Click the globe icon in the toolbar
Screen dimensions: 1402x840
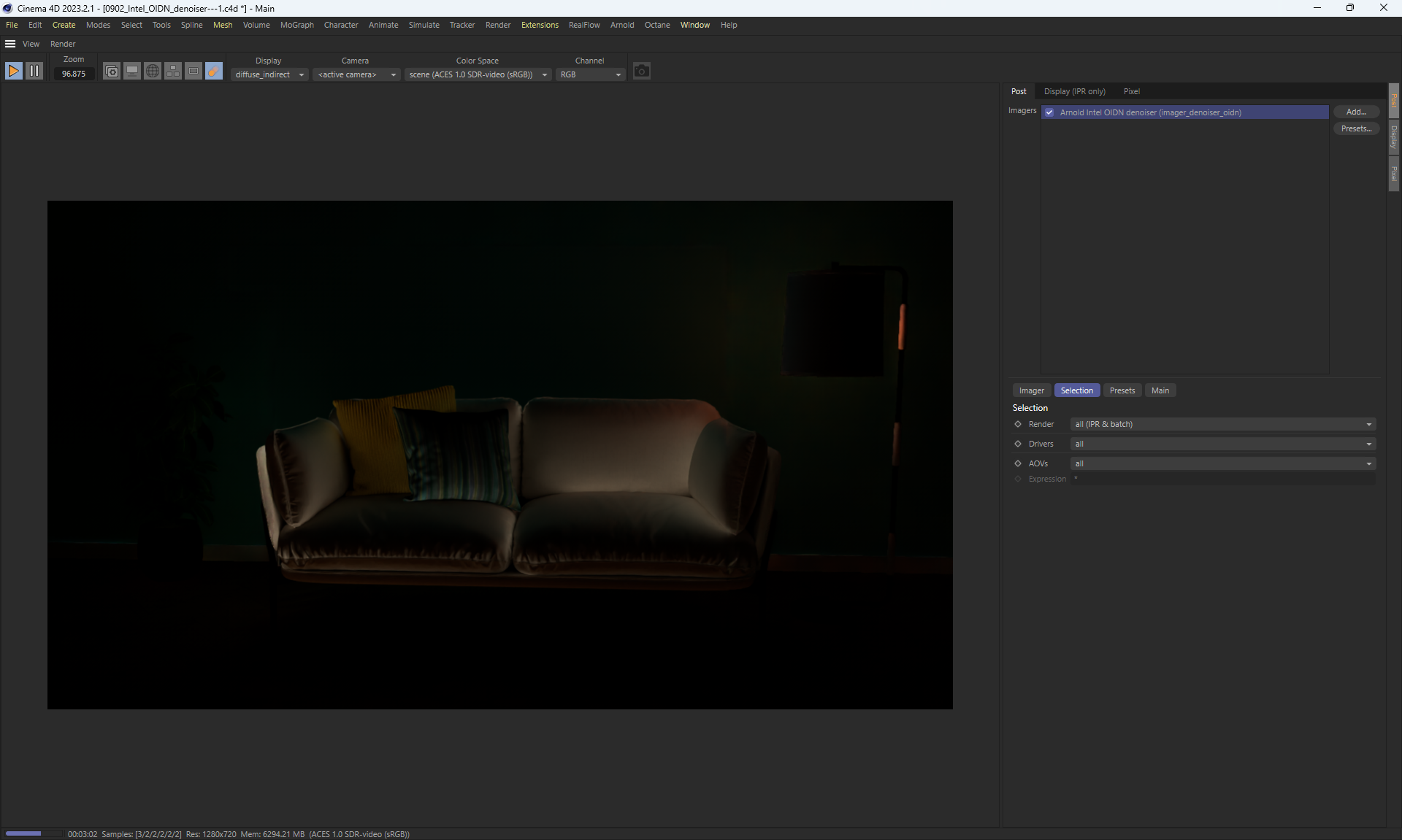153,71
